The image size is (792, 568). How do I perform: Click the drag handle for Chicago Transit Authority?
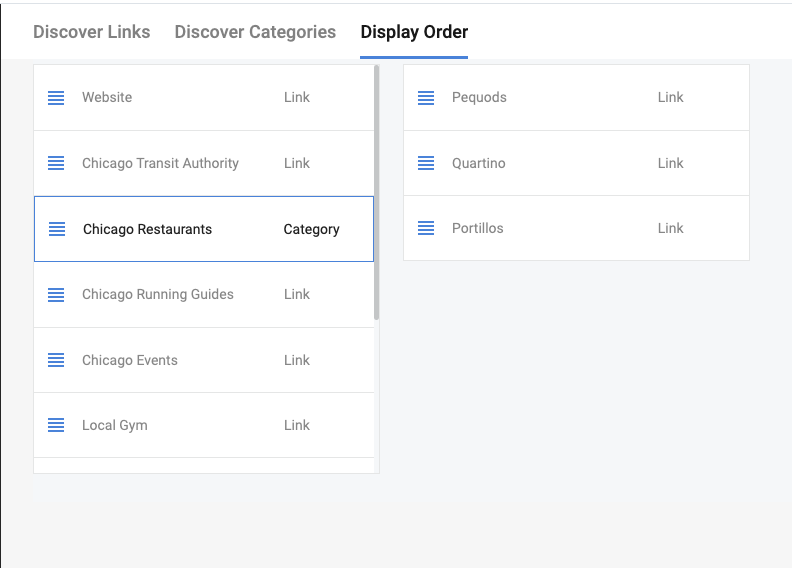pyautogui.click(x=56, y=163)
